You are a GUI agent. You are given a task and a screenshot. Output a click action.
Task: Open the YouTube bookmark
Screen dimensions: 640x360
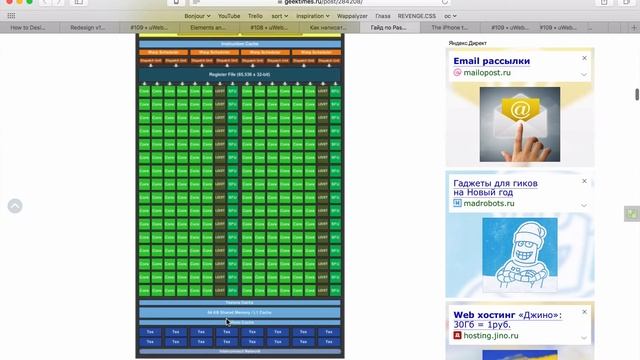[x=229, y=16]
